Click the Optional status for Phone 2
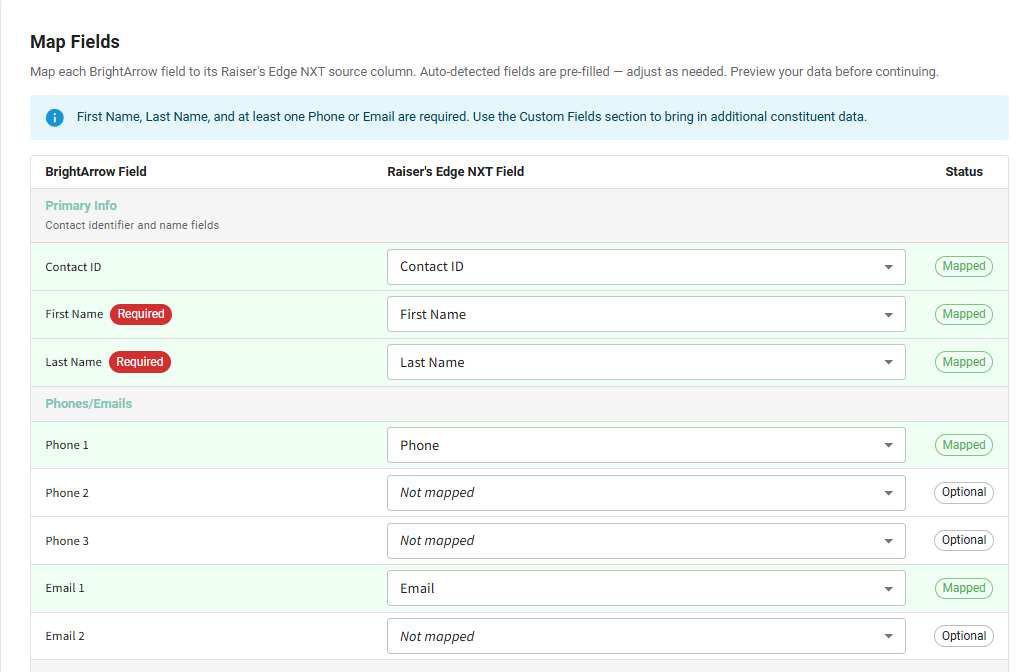Viewport: 1022px width, 672px height. coord(964,492)
